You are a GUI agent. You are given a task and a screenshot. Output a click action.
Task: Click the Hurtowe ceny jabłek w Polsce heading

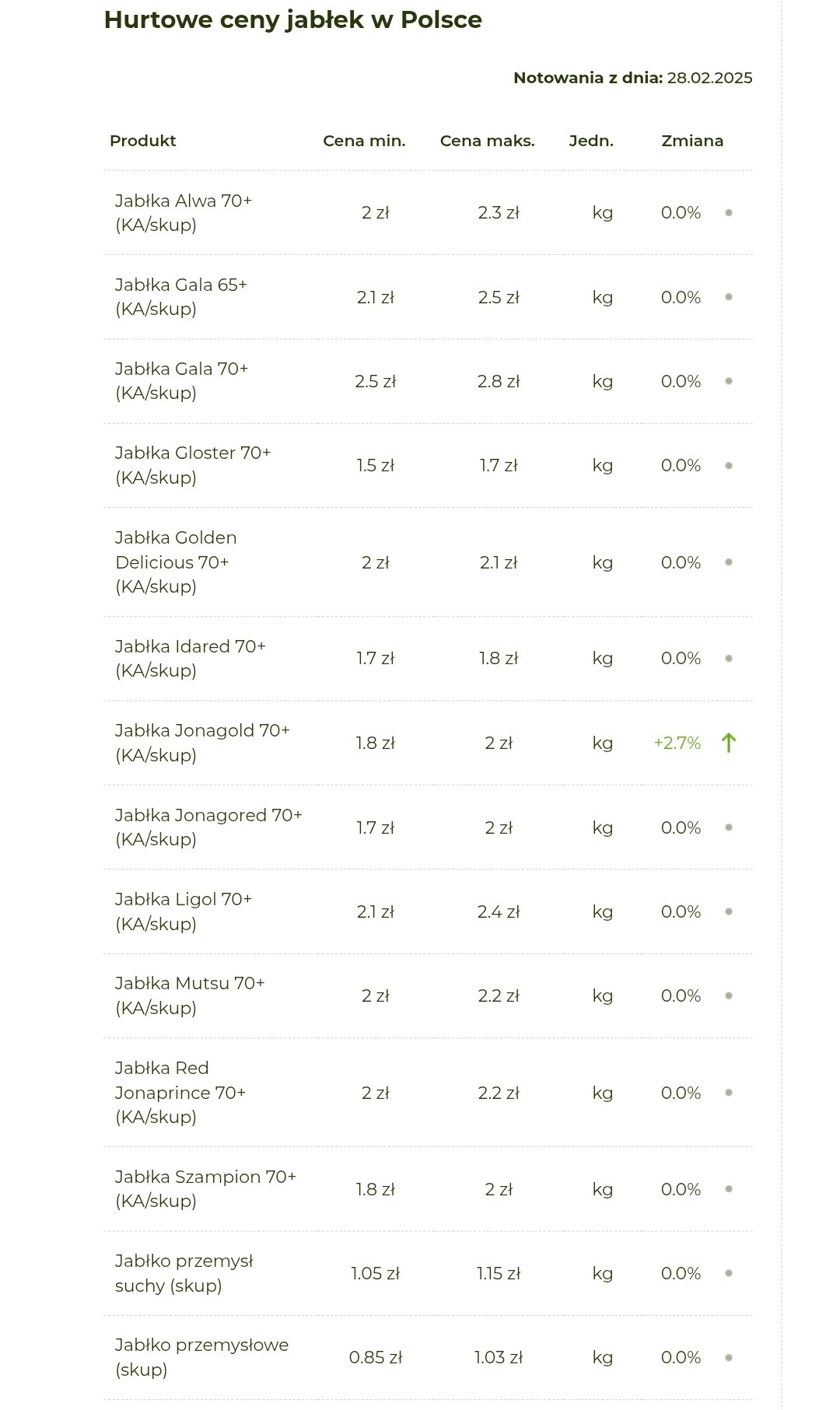click(x=292, y=19)
